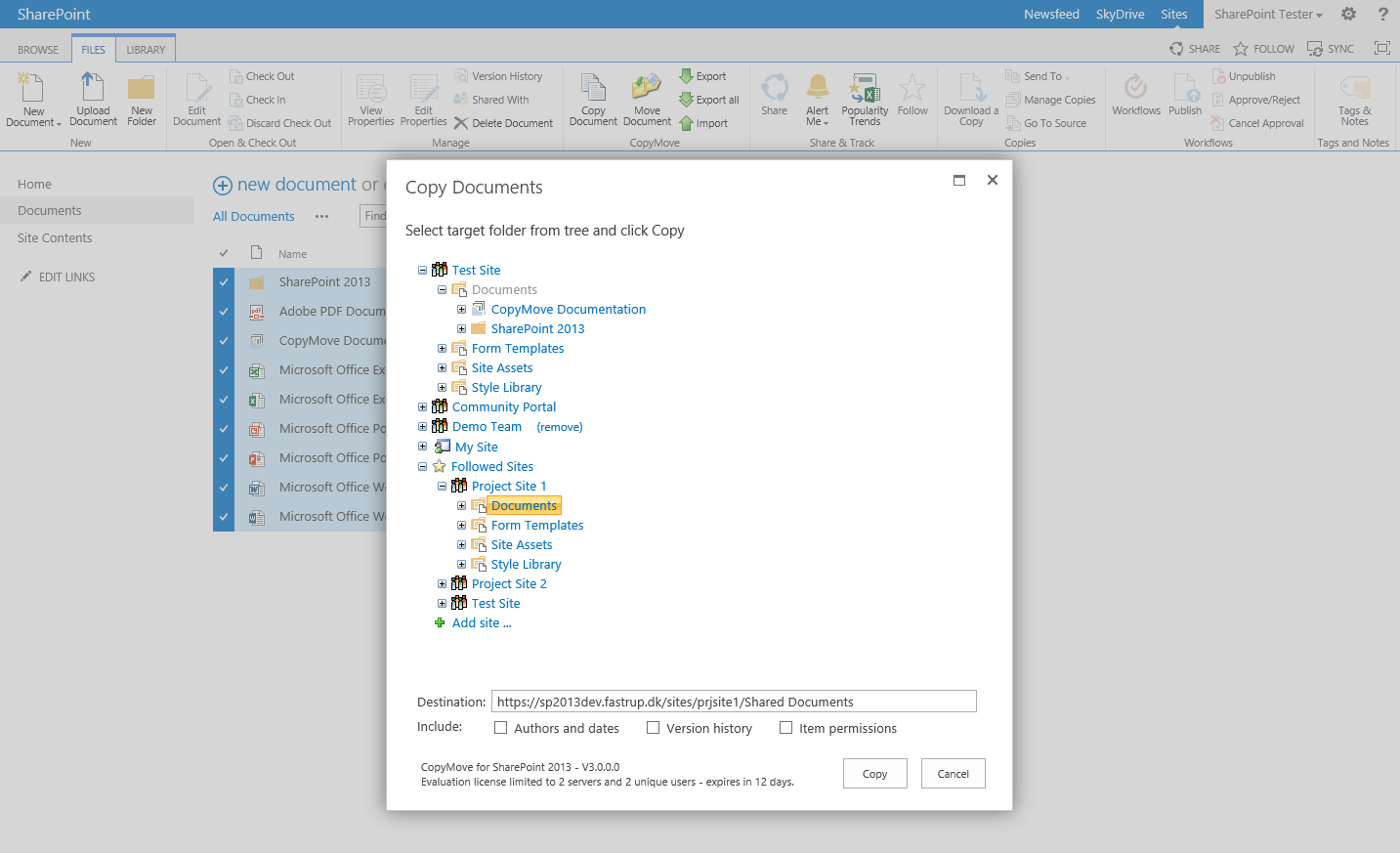Click EDIT LINKS in left navigation

click(58, 277)
